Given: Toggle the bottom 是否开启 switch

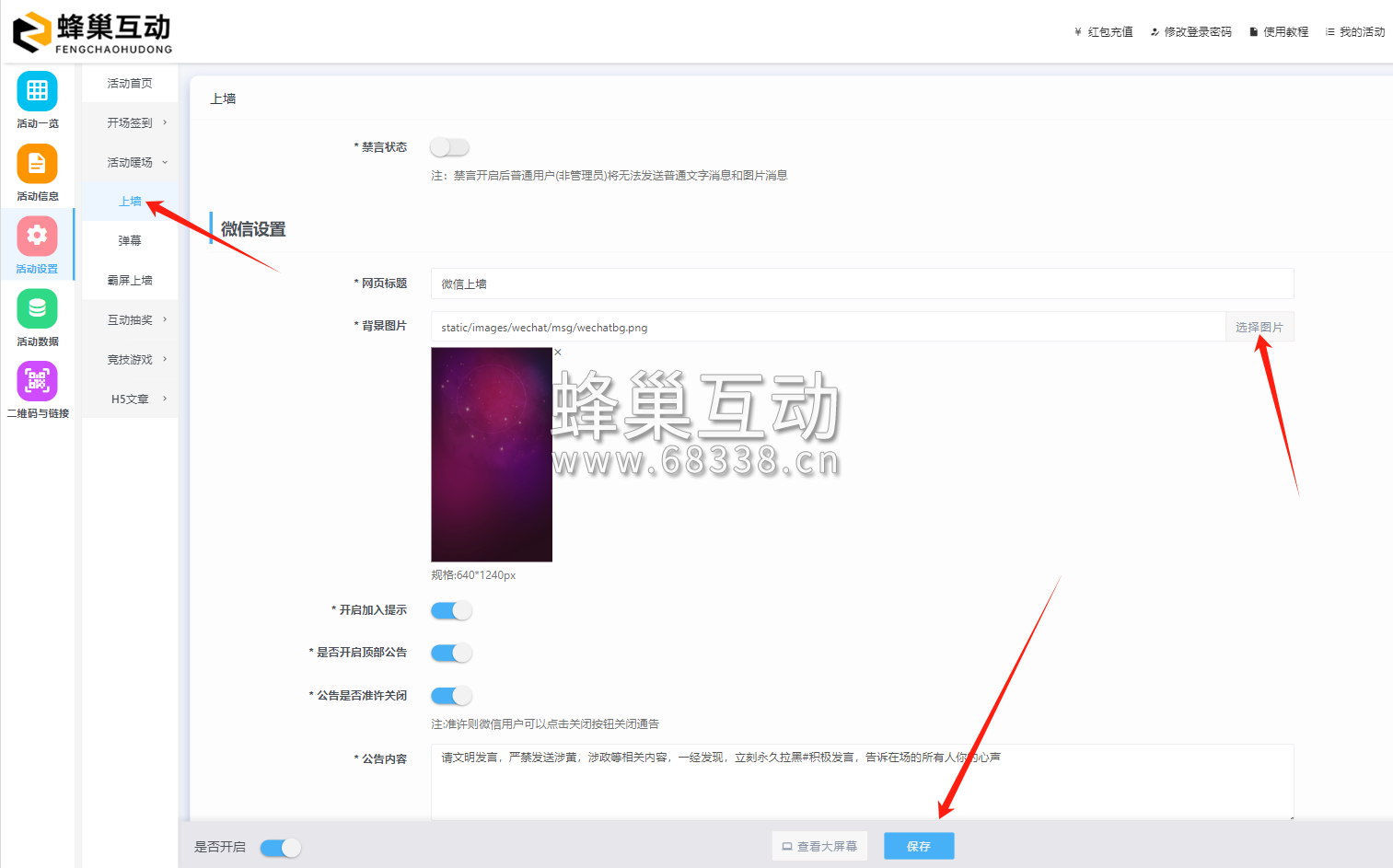Looking at the screenshot, I should click(280, 847).
